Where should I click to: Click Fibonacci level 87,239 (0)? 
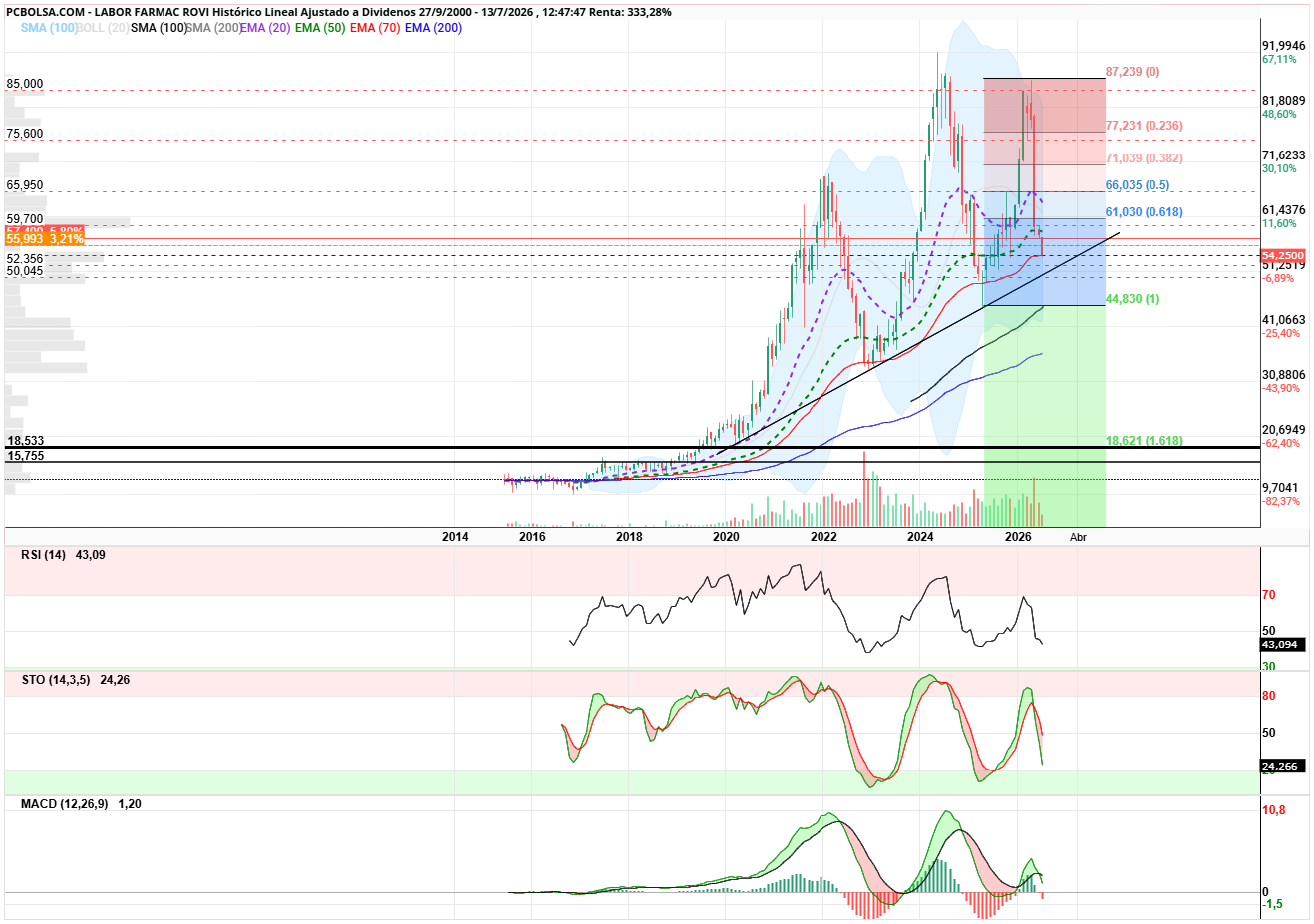point(1133,72)
